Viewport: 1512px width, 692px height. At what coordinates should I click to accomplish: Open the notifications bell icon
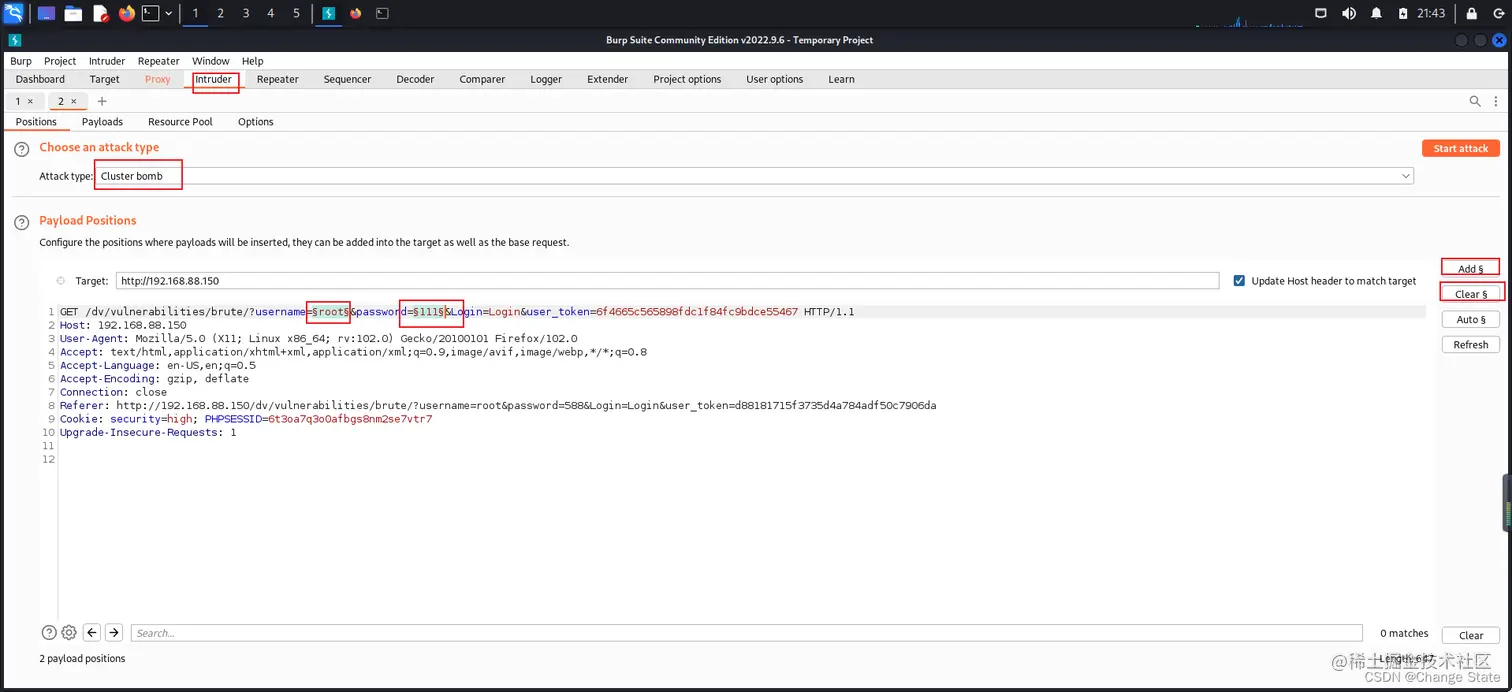(1377, 13)
